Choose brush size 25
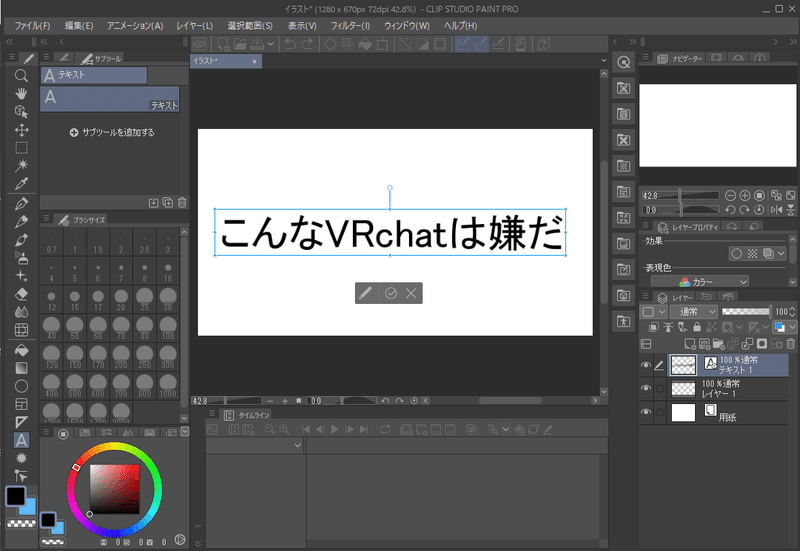Viewport: 800px width, 551px height. pos(145,299)
